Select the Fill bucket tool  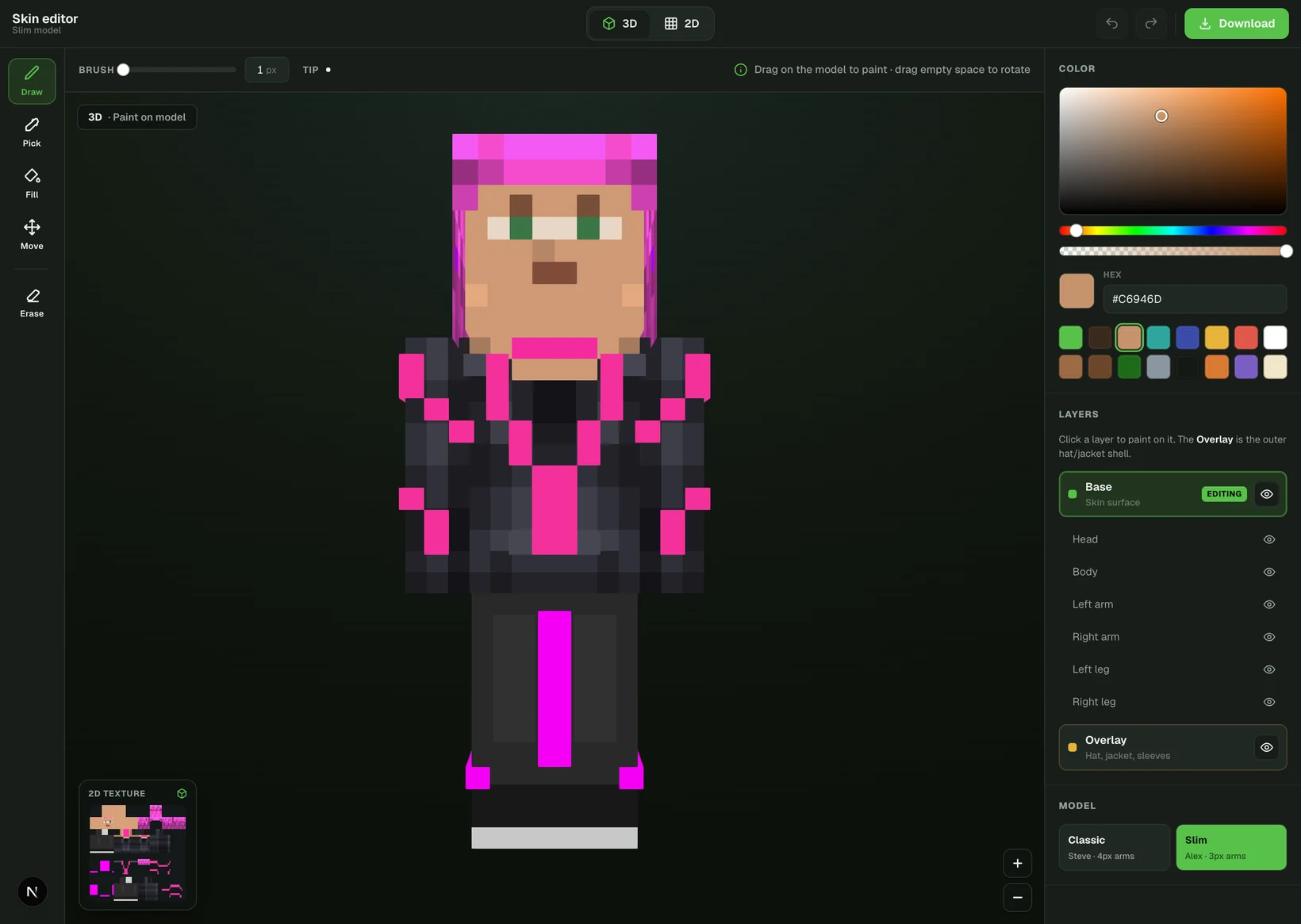pos(32,183)
